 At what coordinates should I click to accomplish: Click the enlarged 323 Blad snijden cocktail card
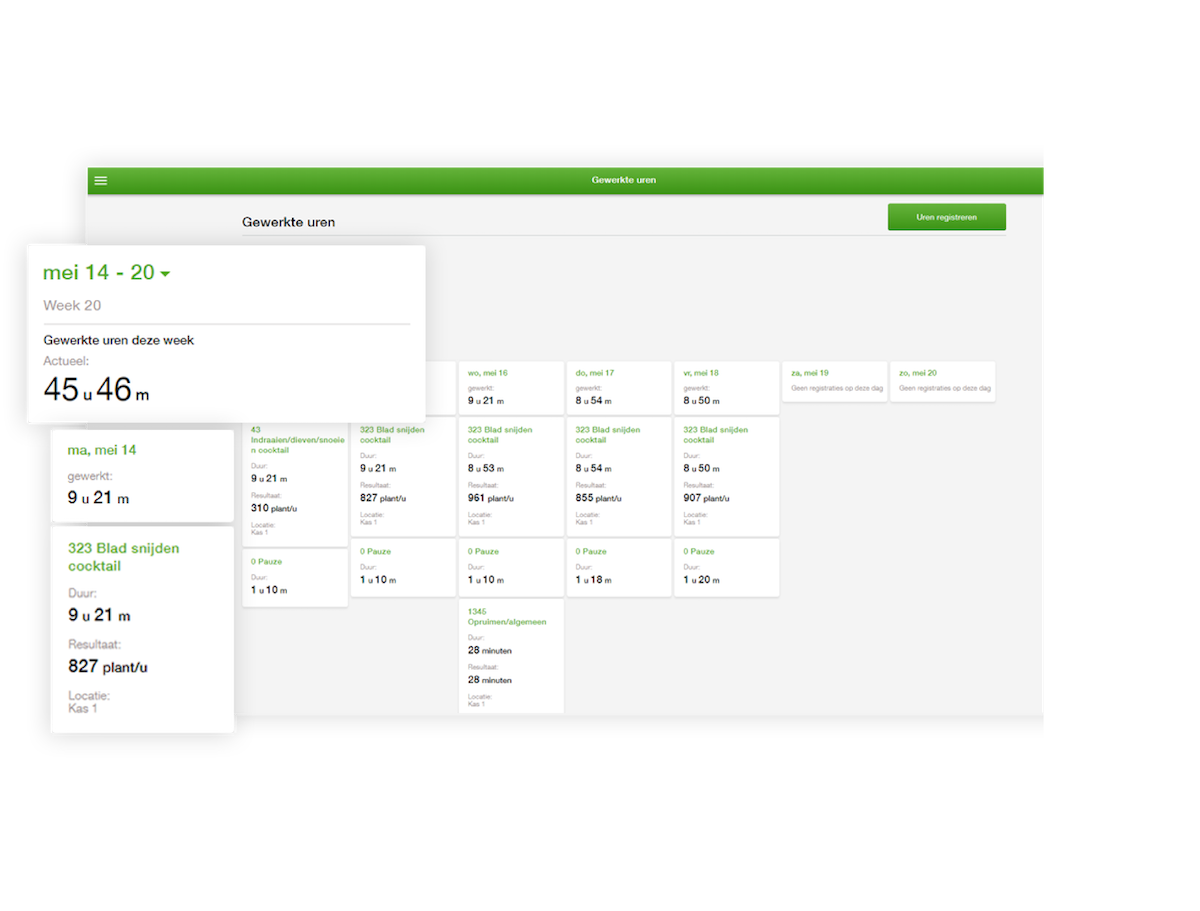click(x=142, y=630)
